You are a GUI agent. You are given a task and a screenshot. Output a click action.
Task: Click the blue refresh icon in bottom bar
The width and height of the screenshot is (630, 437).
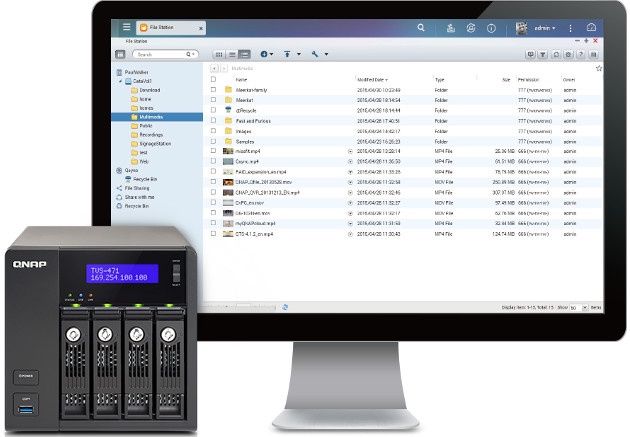tap(285, 307)
